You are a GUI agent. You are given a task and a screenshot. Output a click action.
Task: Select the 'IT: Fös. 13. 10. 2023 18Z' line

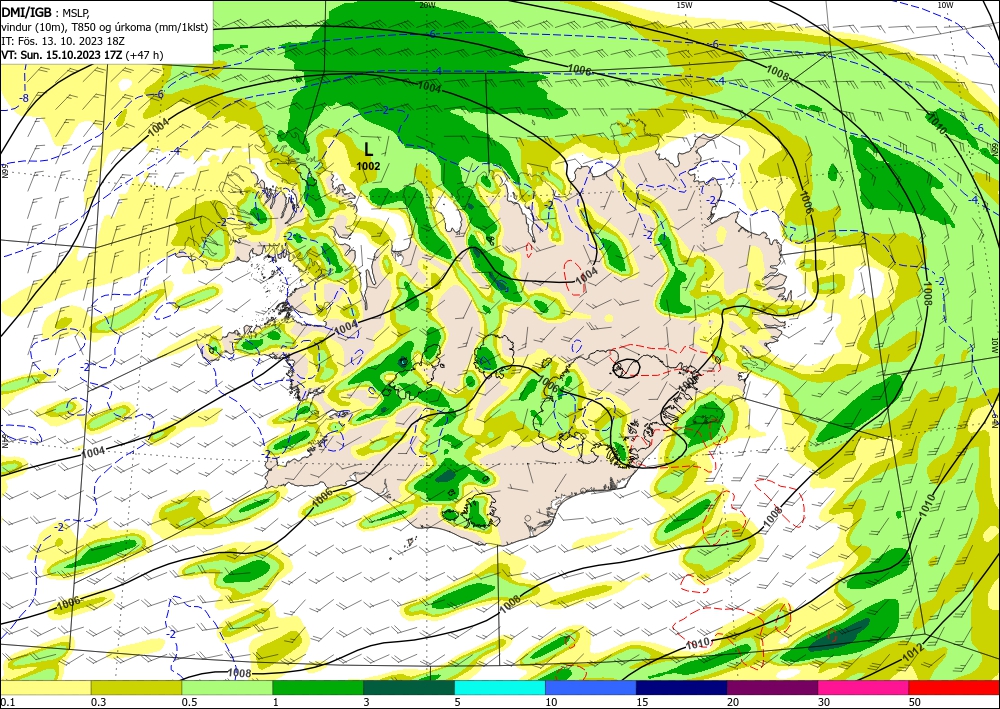coord(63,41)
